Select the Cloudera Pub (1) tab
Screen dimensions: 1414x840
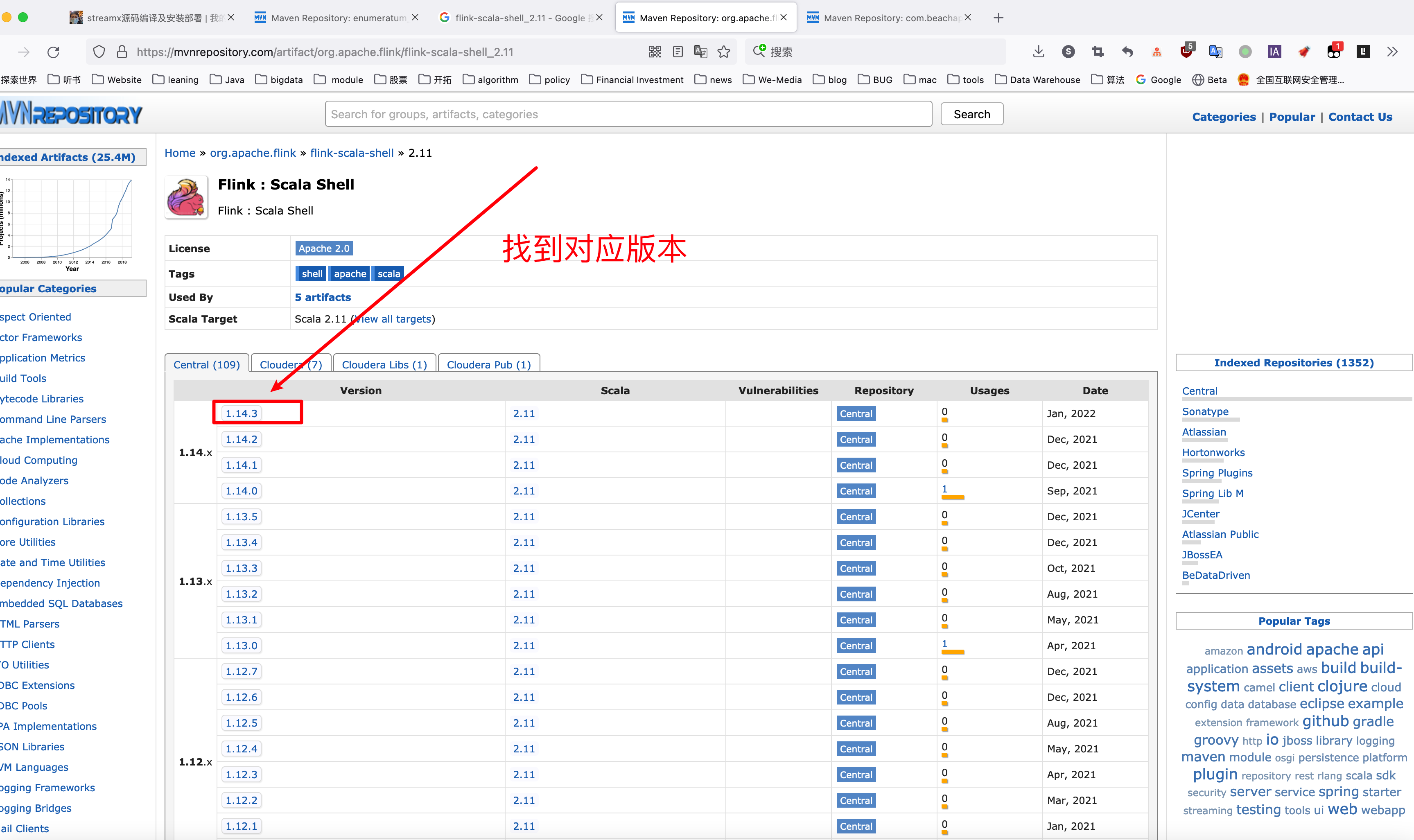(x=489, y=364)
